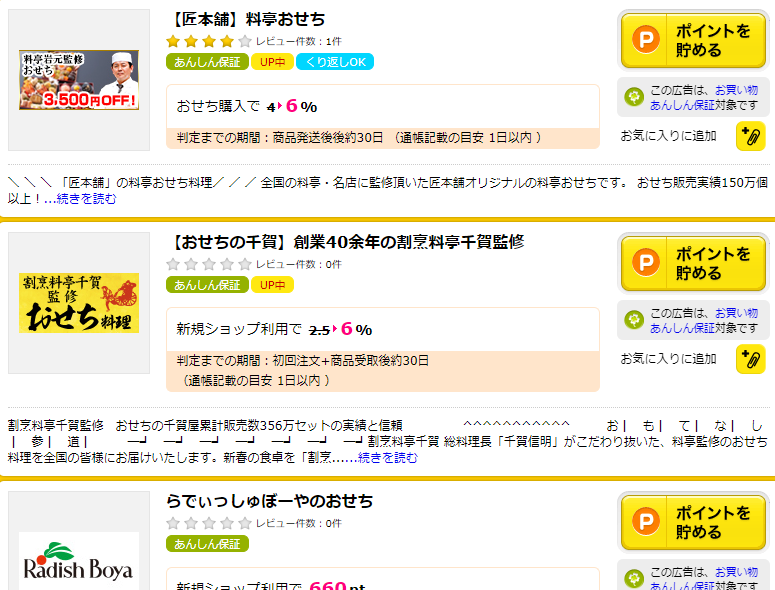This screenshot has height=590, width=775.
Task: Click the green guarantee icon beside おせちの千賀 notice
Action: [634, 320]
